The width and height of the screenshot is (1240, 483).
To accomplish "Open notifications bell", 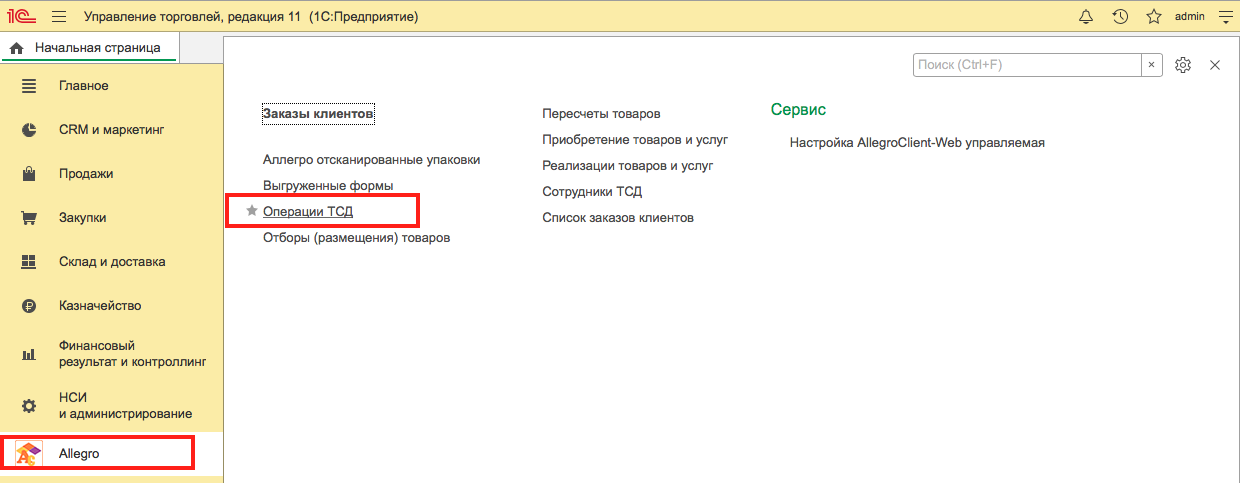I will point(1086,16).
